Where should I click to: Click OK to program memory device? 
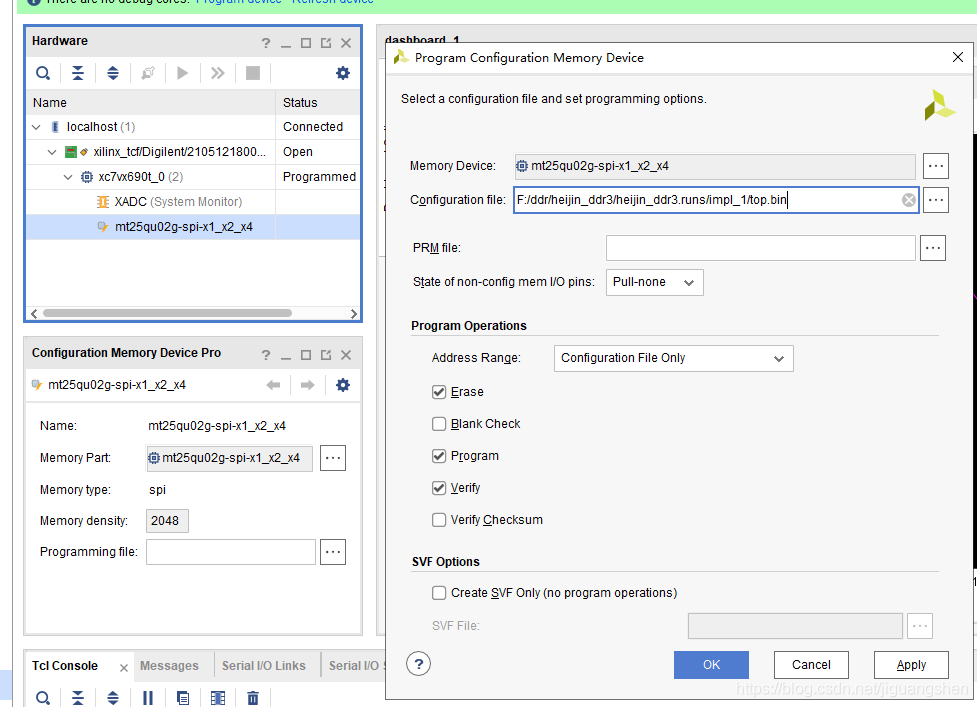[711, 665]
